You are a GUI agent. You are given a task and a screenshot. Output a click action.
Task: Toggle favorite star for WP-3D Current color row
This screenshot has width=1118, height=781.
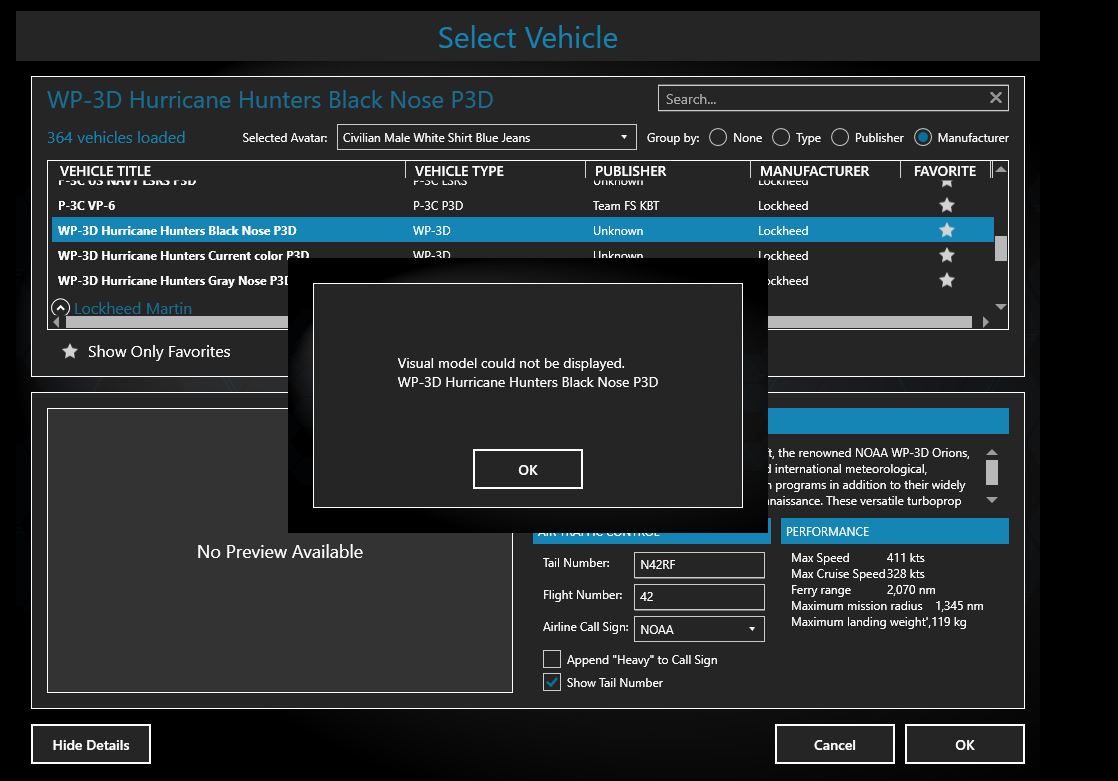pos(947,255)
